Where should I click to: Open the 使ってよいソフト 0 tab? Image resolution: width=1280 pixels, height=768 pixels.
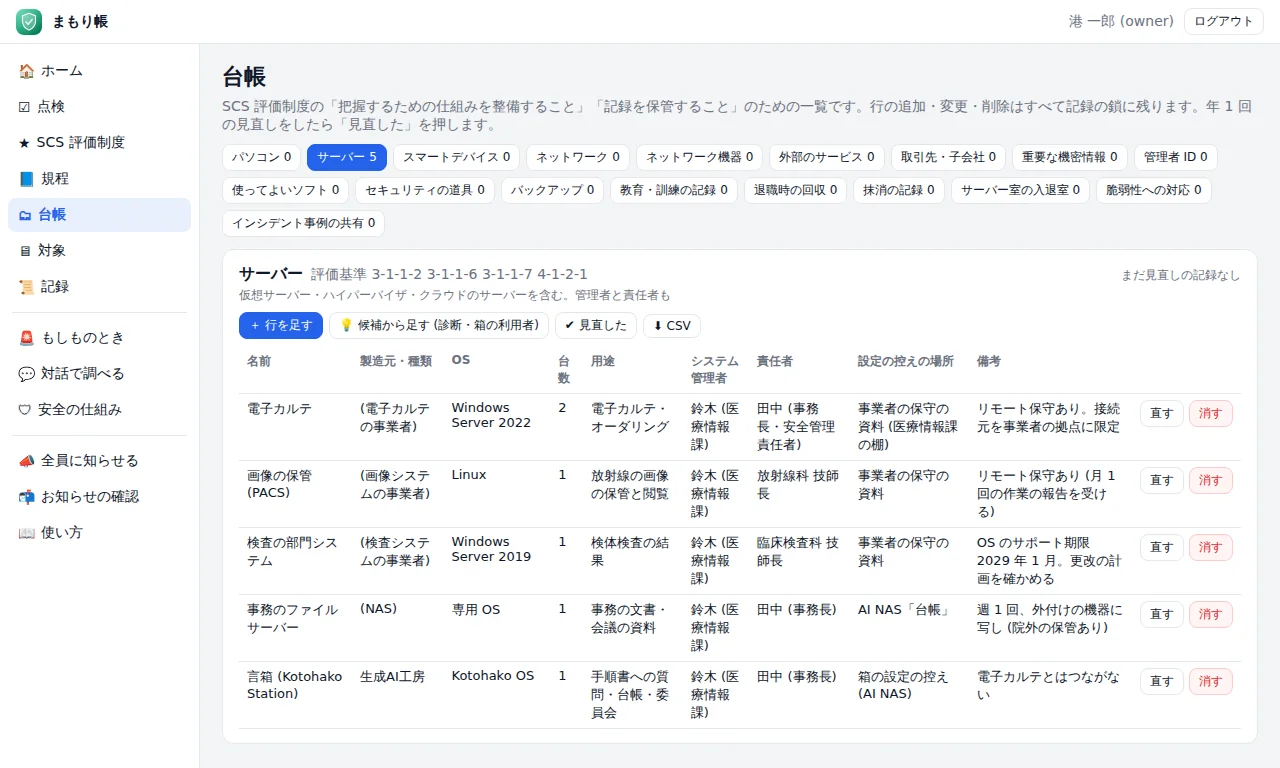point(286,190)
